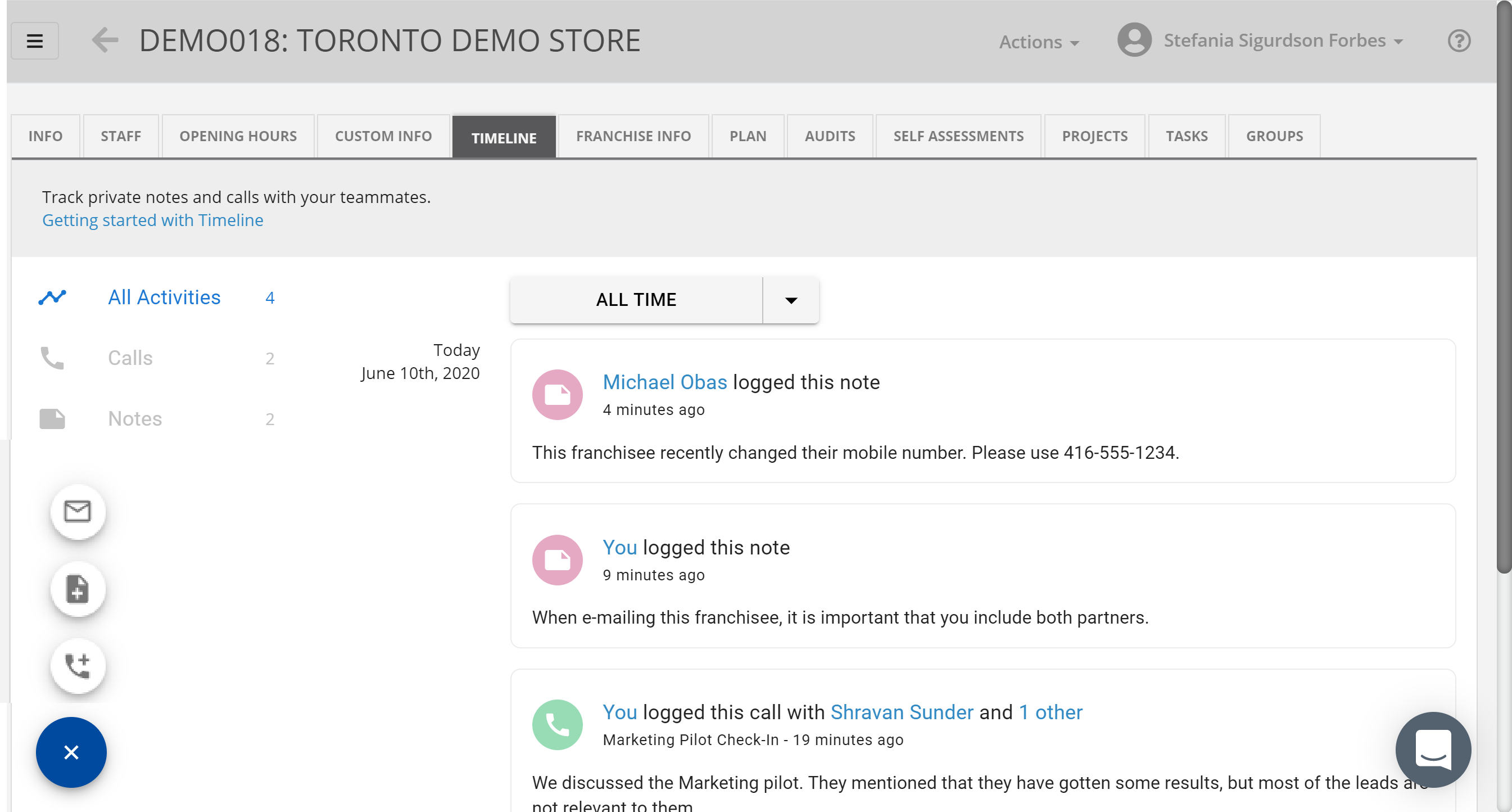This screenshot has height=812, width=1512.
Task: Switch to the Opening Hours tab
Action: click(x=238, y=136)
